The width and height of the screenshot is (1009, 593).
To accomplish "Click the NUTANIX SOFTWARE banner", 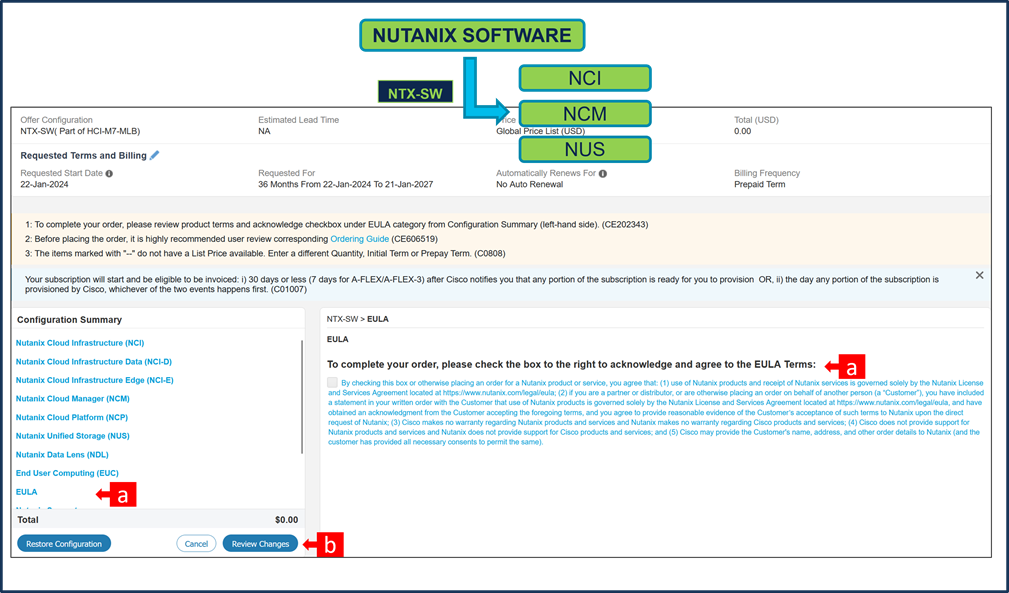I will [x=472, y=35].
